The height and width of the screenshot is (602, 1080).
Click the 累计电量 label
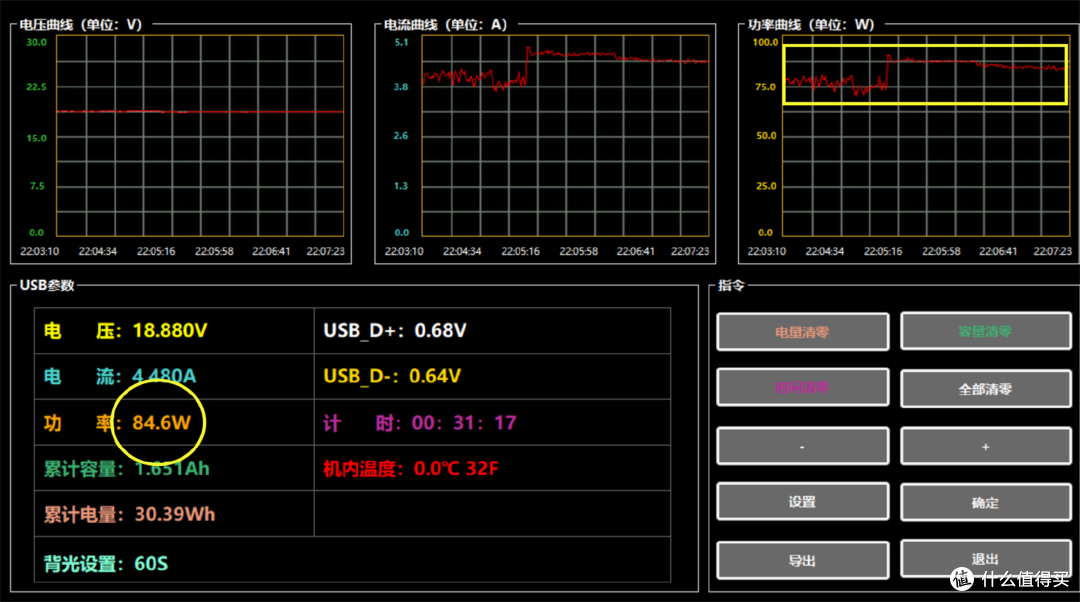tap(83, 515)
